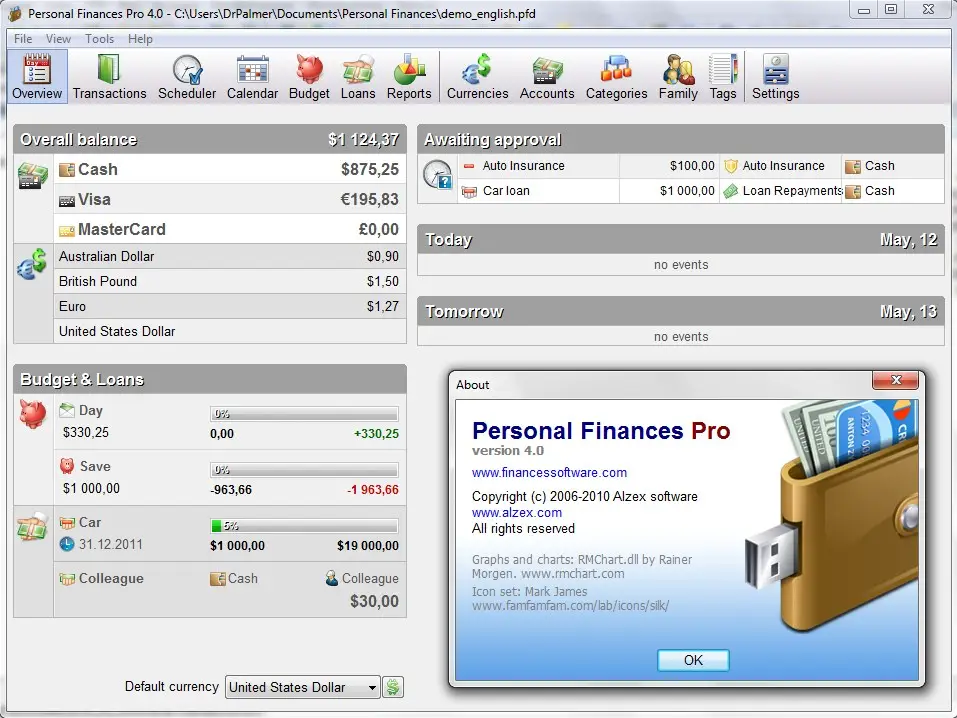Click the piggy bank icon in Budget & Loans
The height and width of the screenshot is (718, 957).
point(33,413)
